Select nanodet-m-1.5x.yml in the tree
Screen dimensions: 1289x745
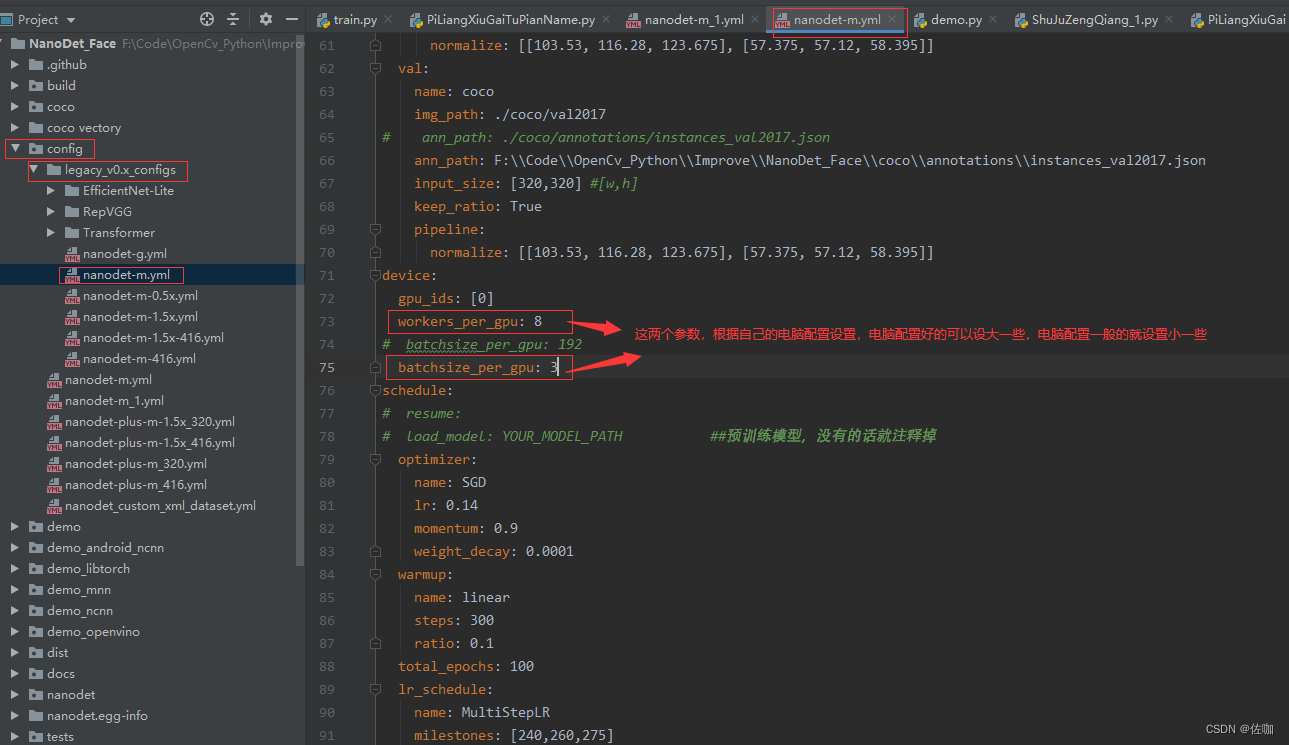(x=140, y=317)
